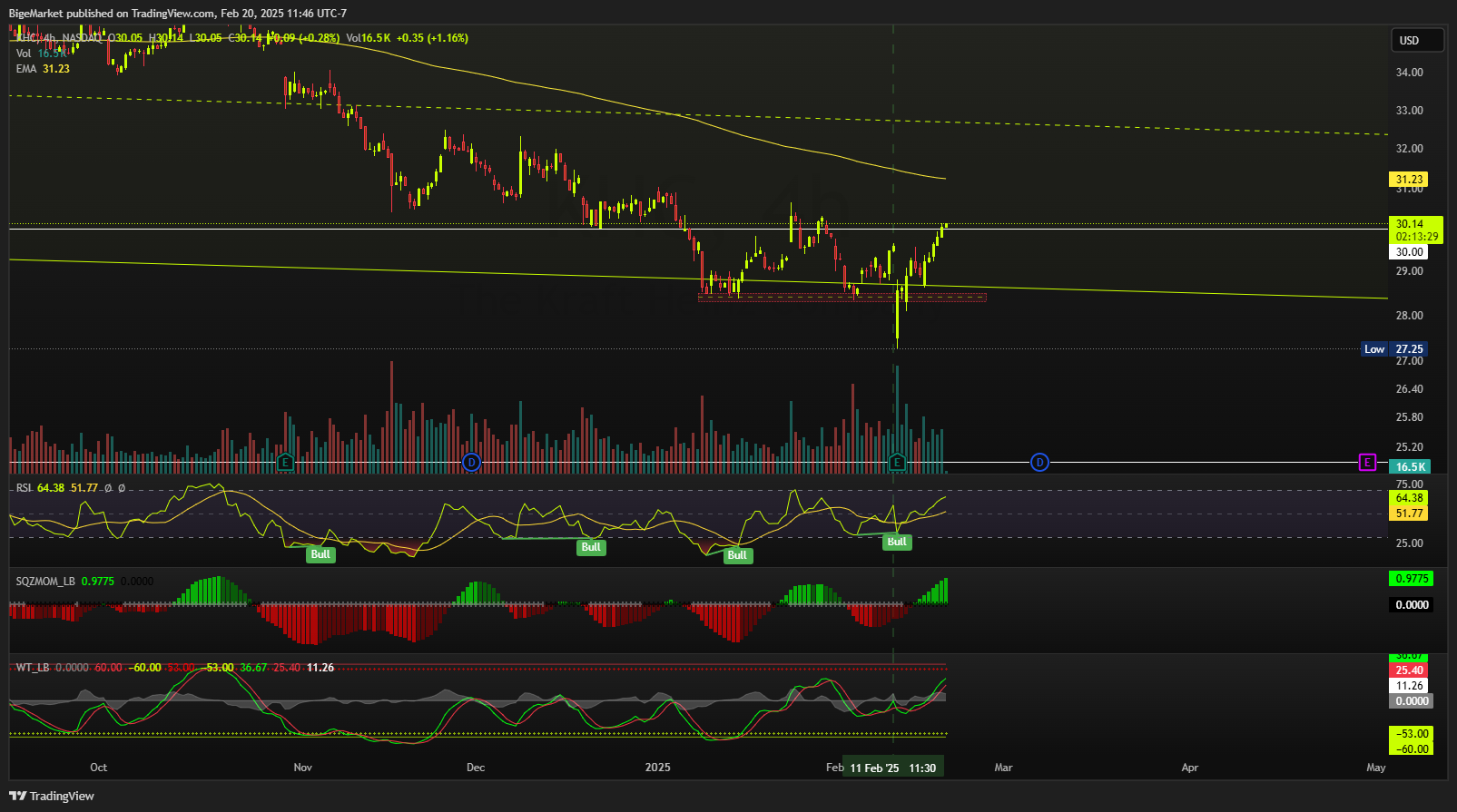Click the 2025 label on the time axis

tap(658, 768)
